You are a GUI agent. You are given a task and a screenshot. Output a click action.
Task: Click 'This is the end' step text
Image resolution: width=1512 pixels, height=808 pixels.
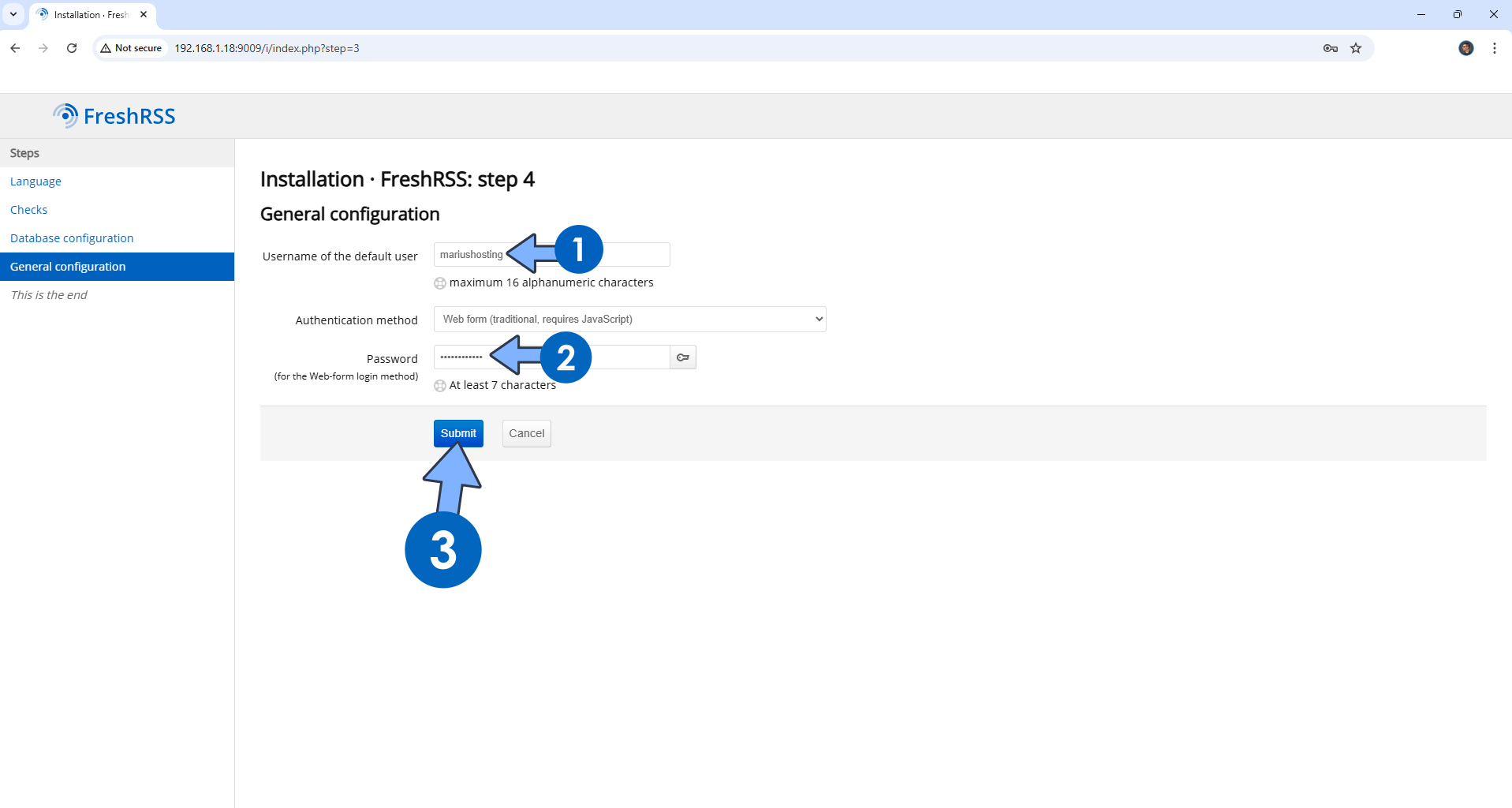[49, 295]
